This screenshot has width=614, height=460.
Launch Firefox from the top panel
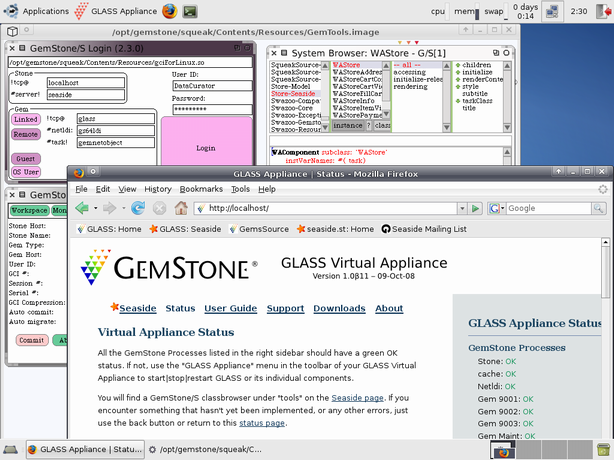click(170, 11)
